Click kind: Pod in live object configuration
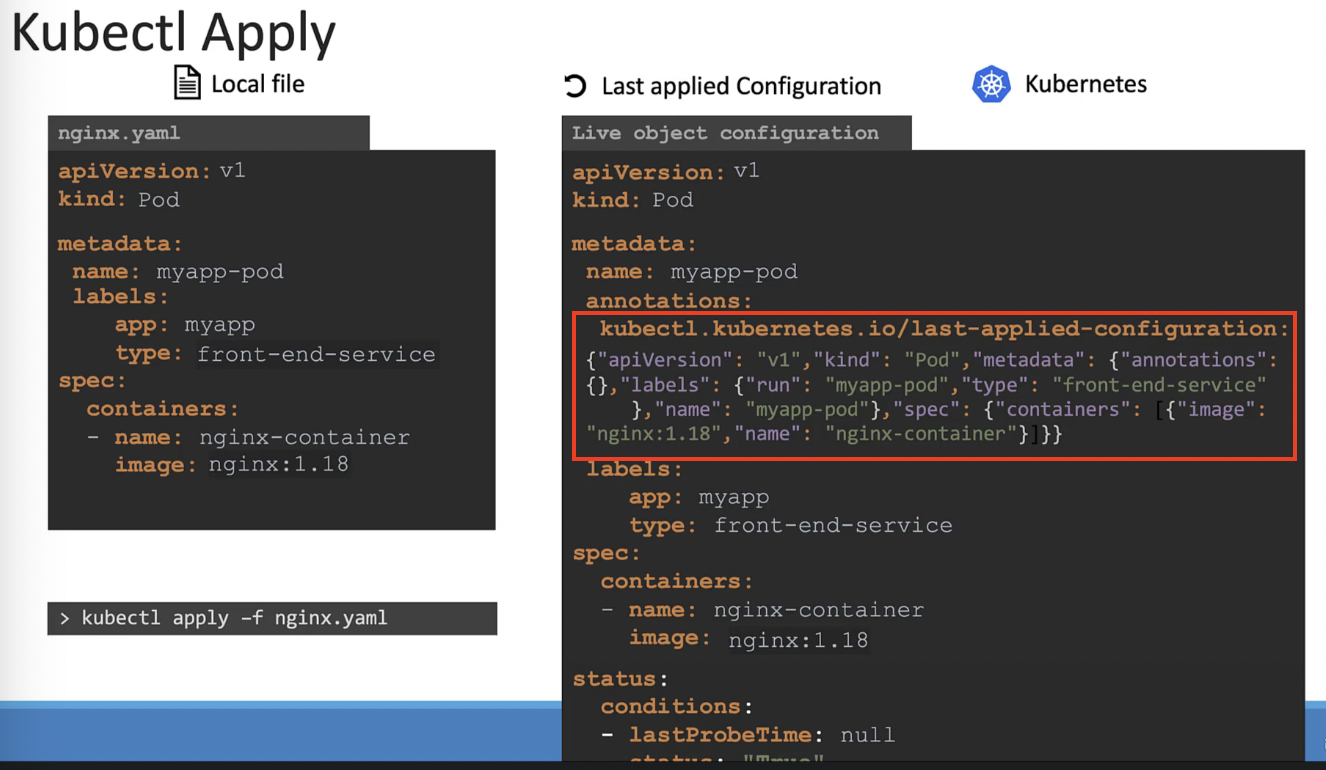The width and height of the screenshot is (1326, 770). [633, 200]
